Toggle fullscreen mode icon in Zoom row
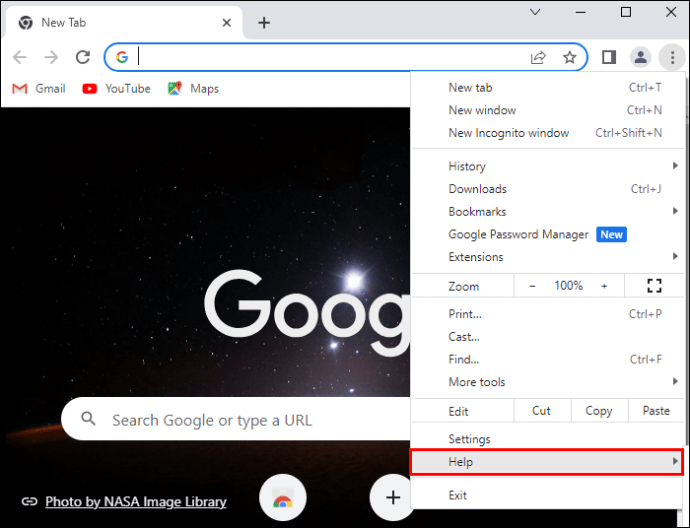 pyautogui.click(x=655, y=286)
